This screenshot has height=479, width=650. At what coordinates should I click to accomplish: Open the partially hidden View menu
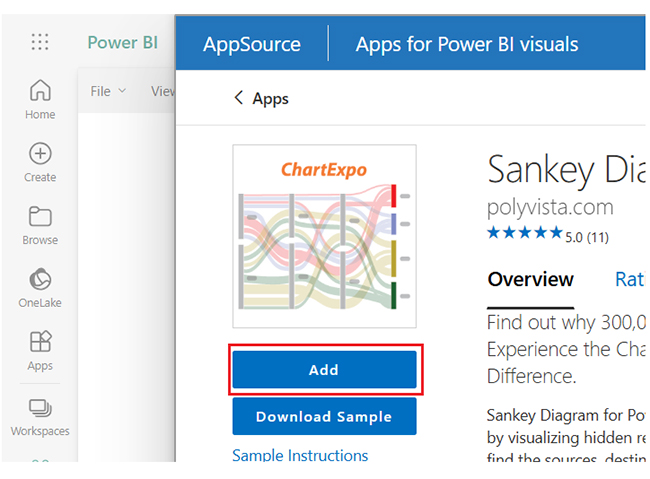click(x=162, y=91)
